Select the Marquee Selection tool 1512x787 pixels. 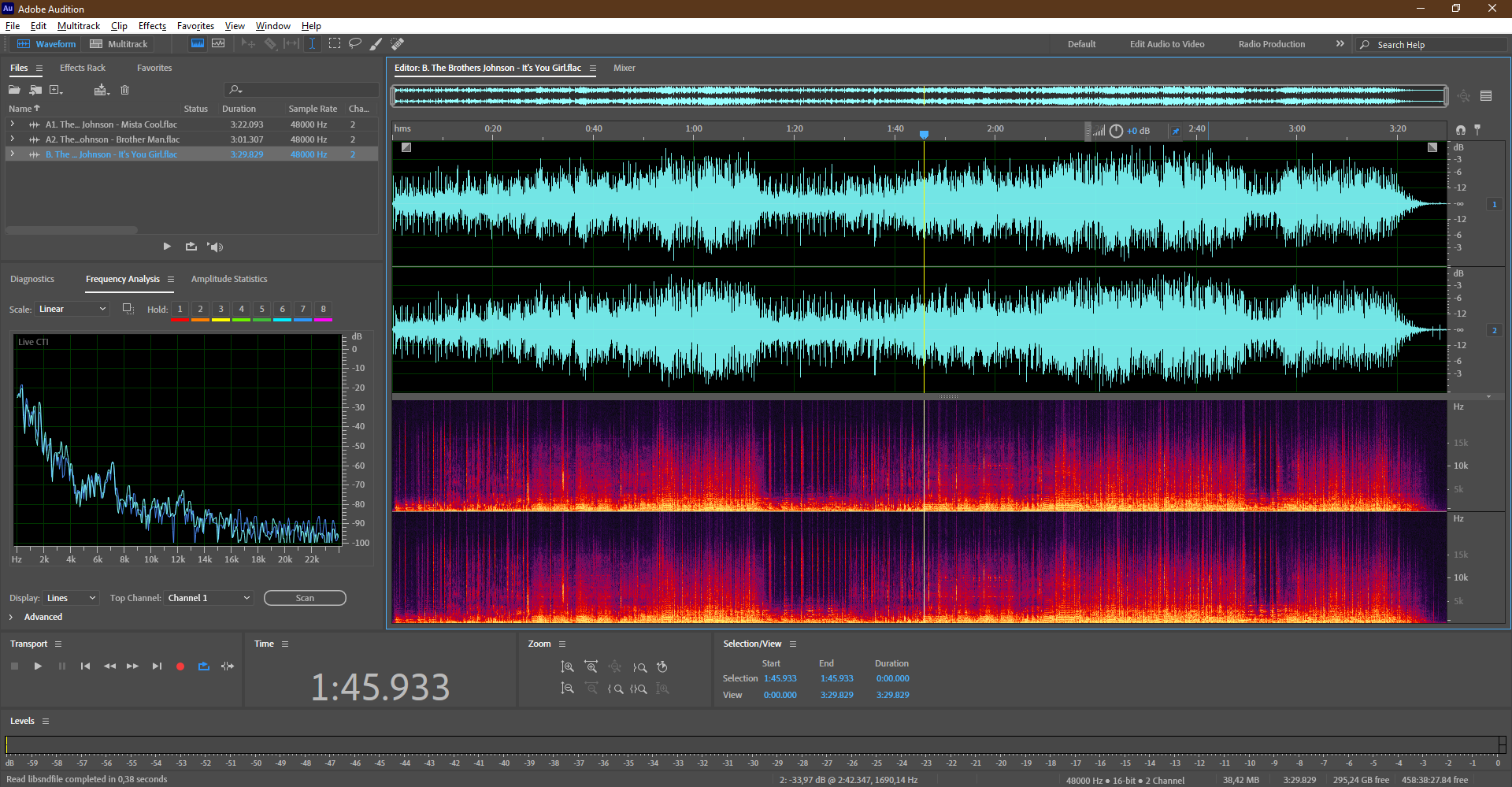[x=335, y=44]
